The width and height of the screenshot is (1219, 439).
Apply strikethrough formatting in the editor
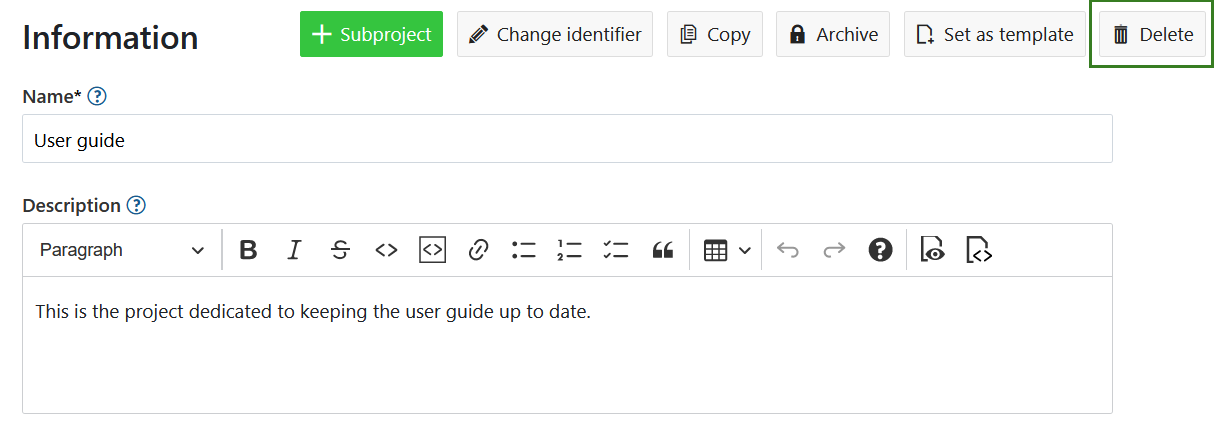coord(340,250)
